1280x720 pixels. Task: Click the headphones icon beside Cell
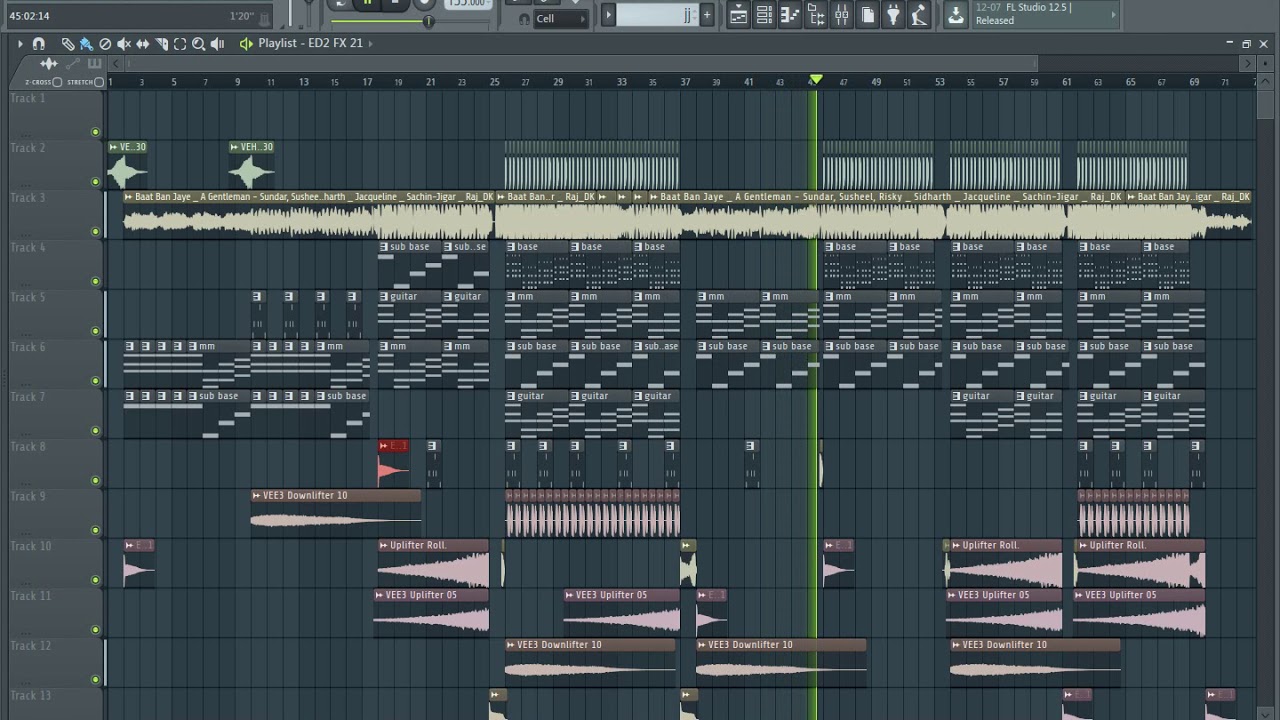click(524, 19)
